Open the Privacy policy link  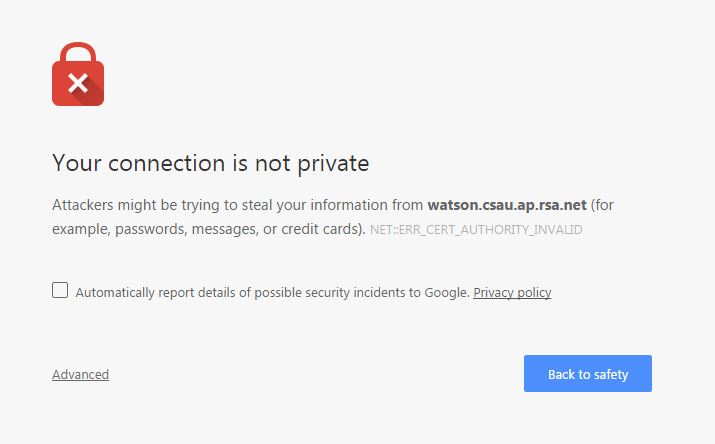[512, 293]
